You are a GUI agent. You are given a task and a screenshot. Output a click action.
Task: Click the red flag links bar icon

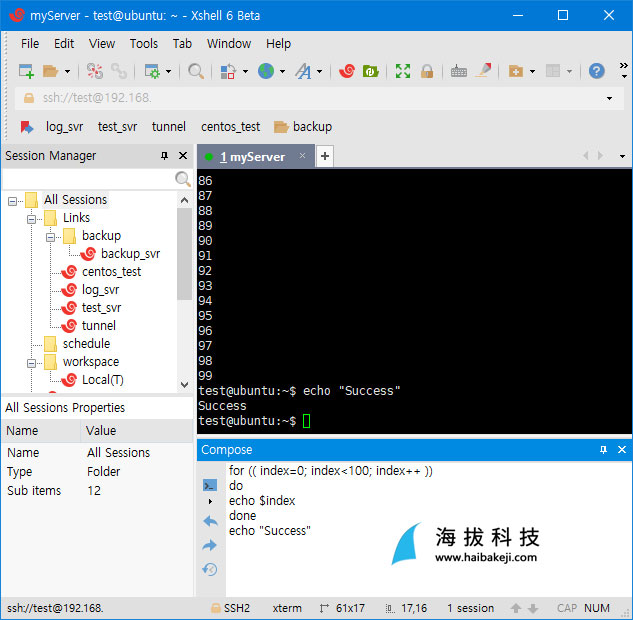click(27, 127)
